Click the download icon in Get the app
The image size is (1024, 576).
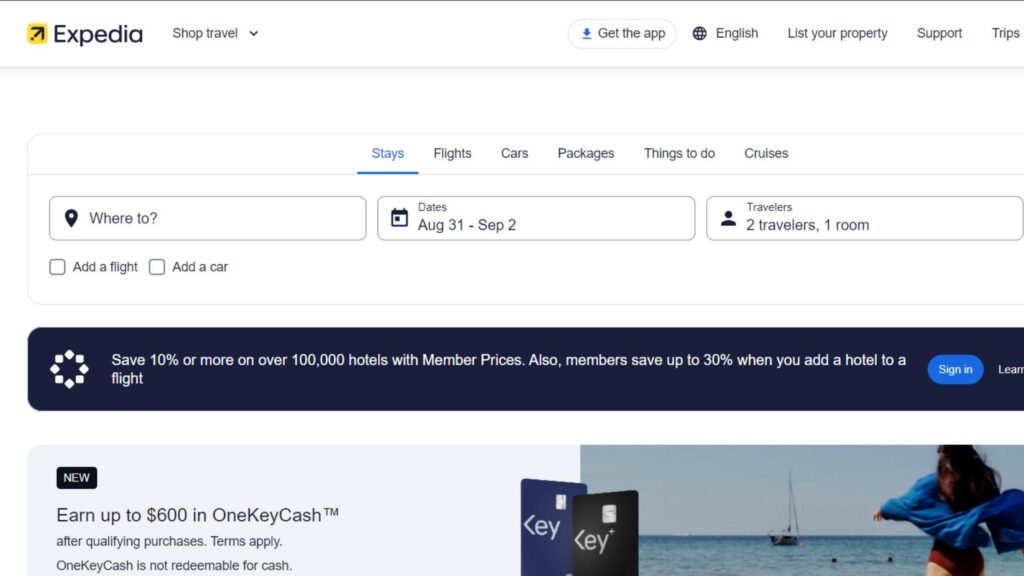click(x=586, y=33)
